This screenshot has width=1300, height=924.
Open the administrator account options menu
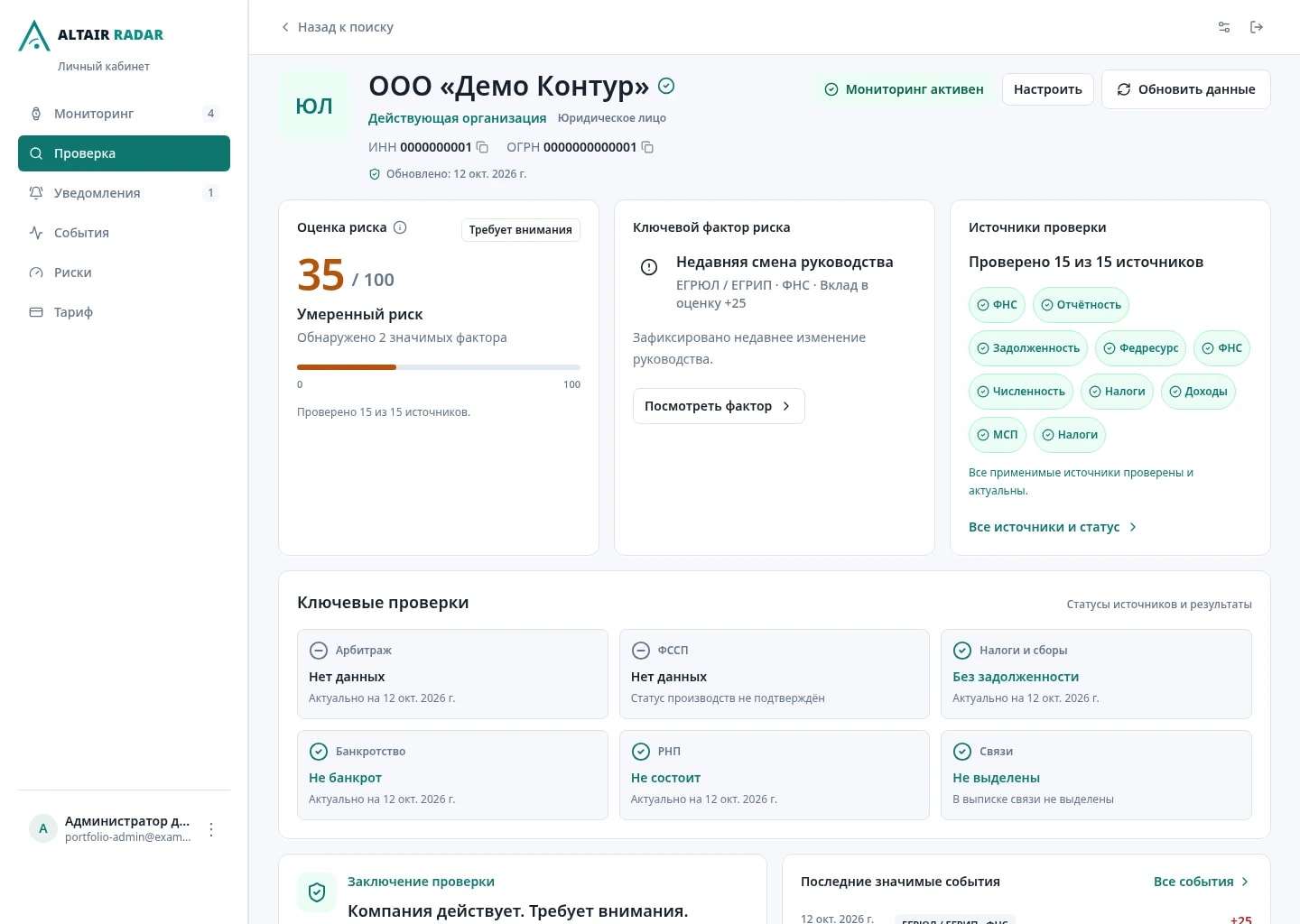[x=211, y=829]
